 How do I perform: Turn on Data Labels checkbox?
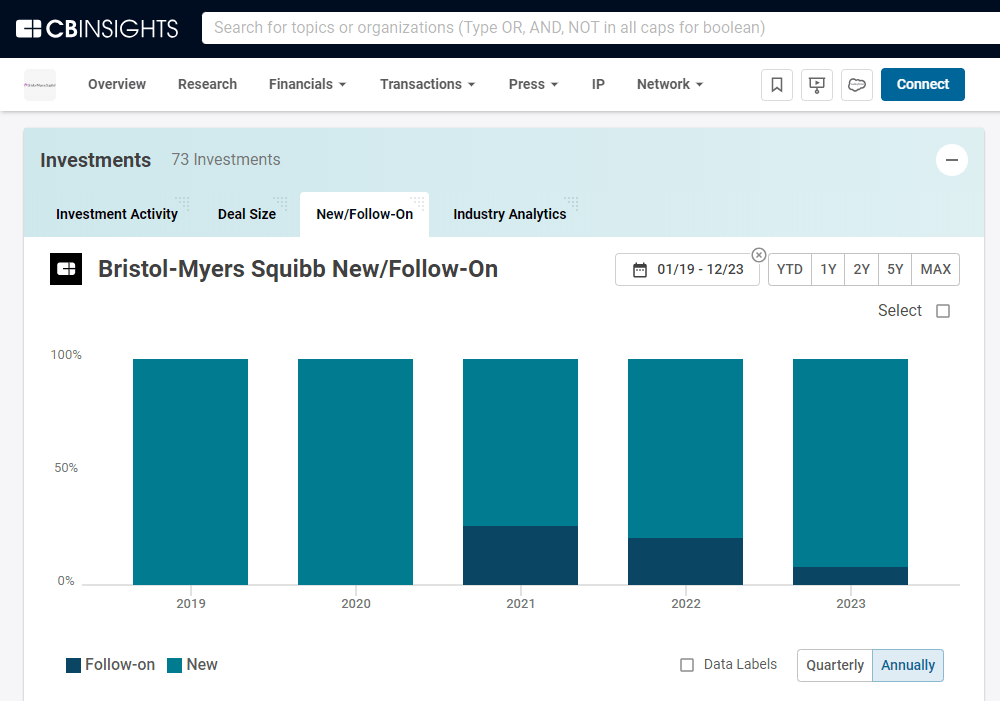[x=687, y=665]
